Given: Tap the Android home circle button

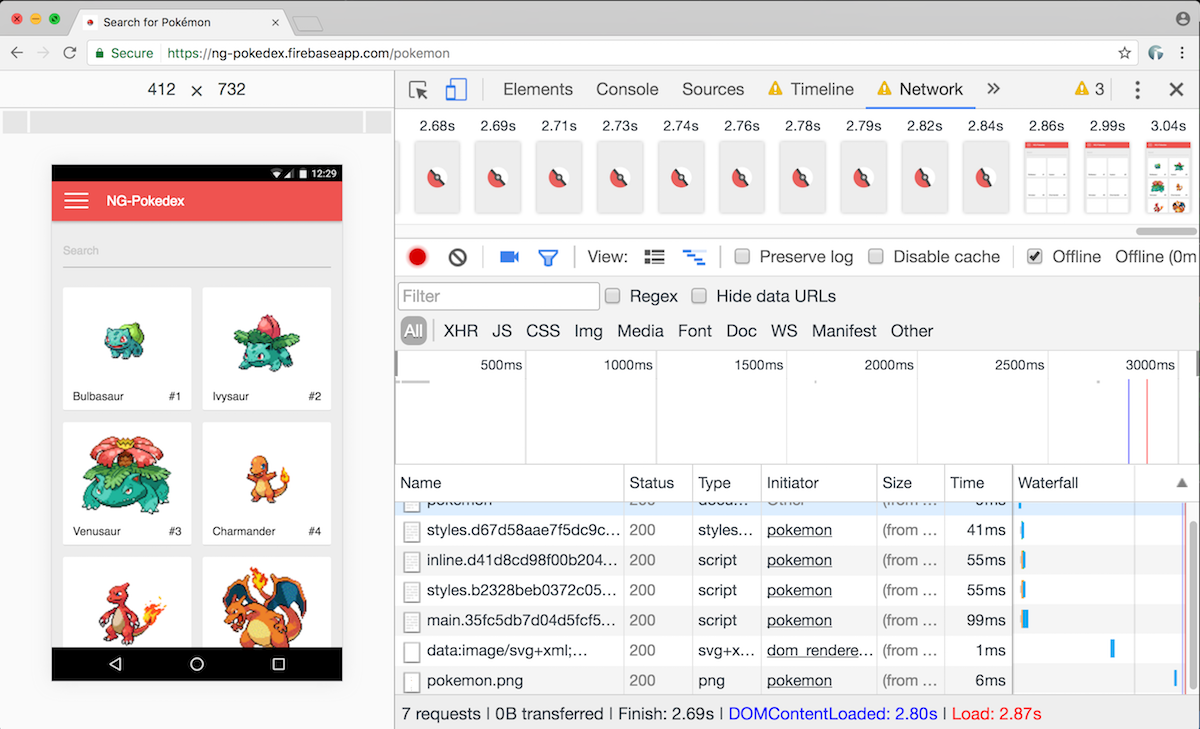Looking at the screenshot, I should 197,664.
